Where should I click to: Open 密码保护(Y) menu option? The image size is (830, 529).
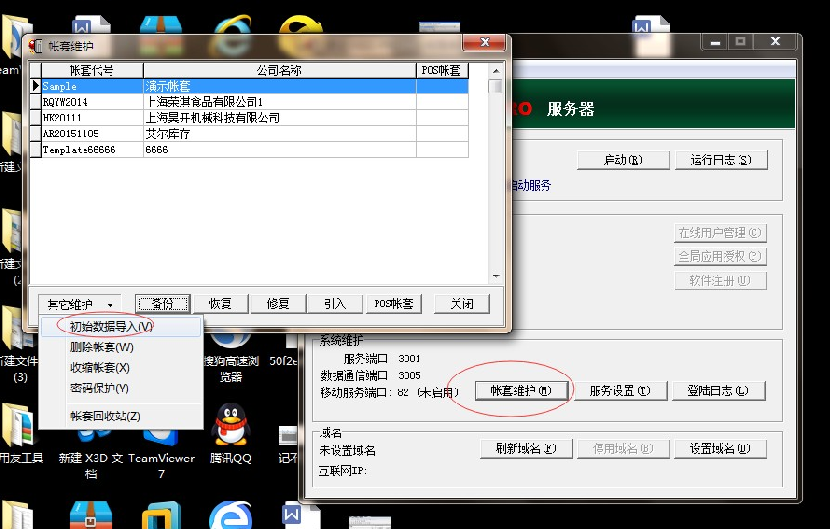click(x=100, y=388)
